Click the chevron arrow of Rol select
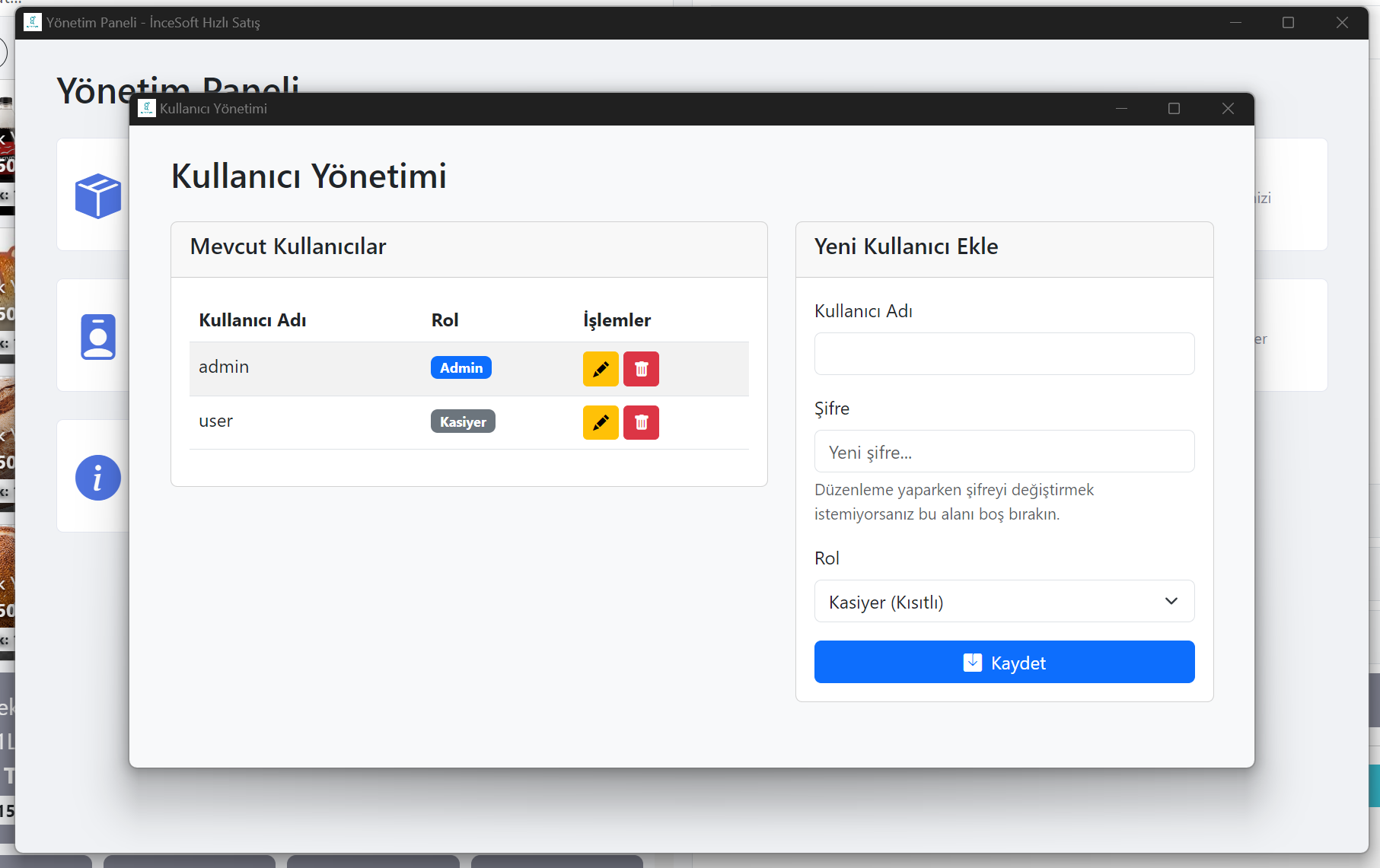This screenshot has height=868, width=1380. [x=1171, y=602]
